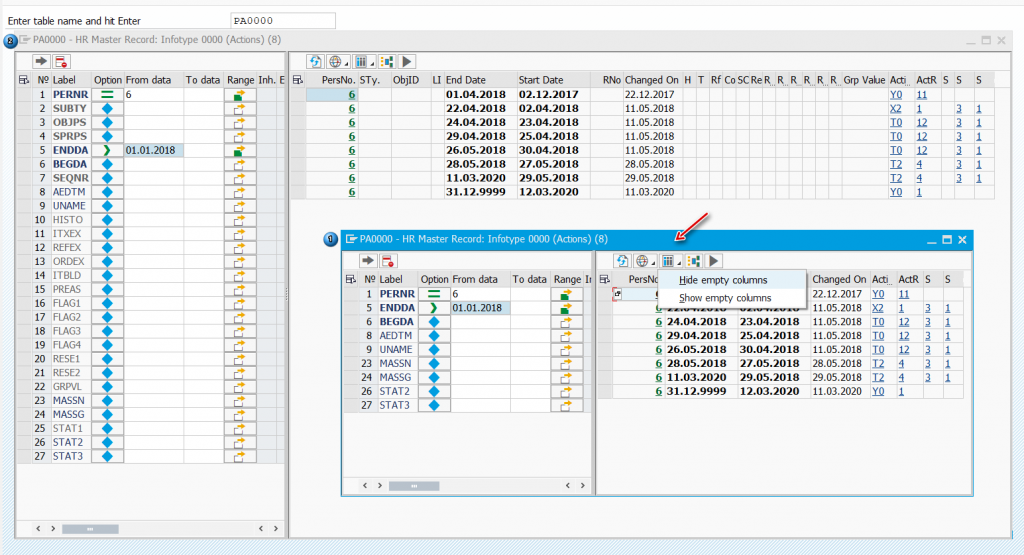Click the columns icon in the back window's result toolbar
Image resolution: width=1024 pixels, height=555 pixels.
click(x=360, y=61)
